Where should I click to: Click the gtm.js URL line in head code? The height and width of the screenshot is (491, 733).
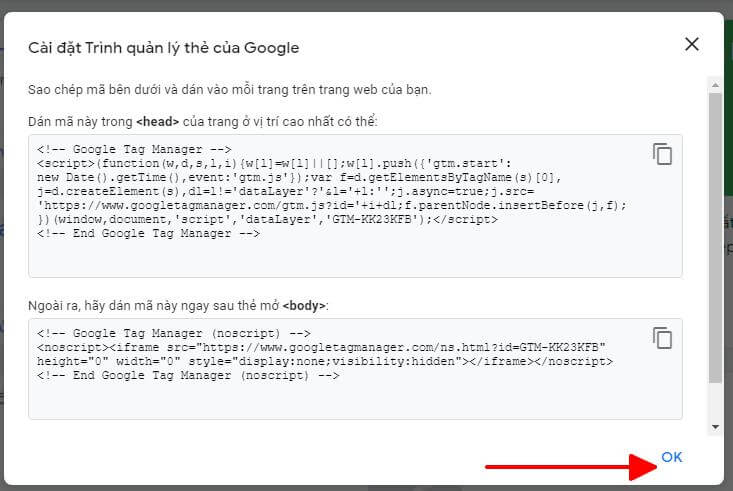[332, 205]
